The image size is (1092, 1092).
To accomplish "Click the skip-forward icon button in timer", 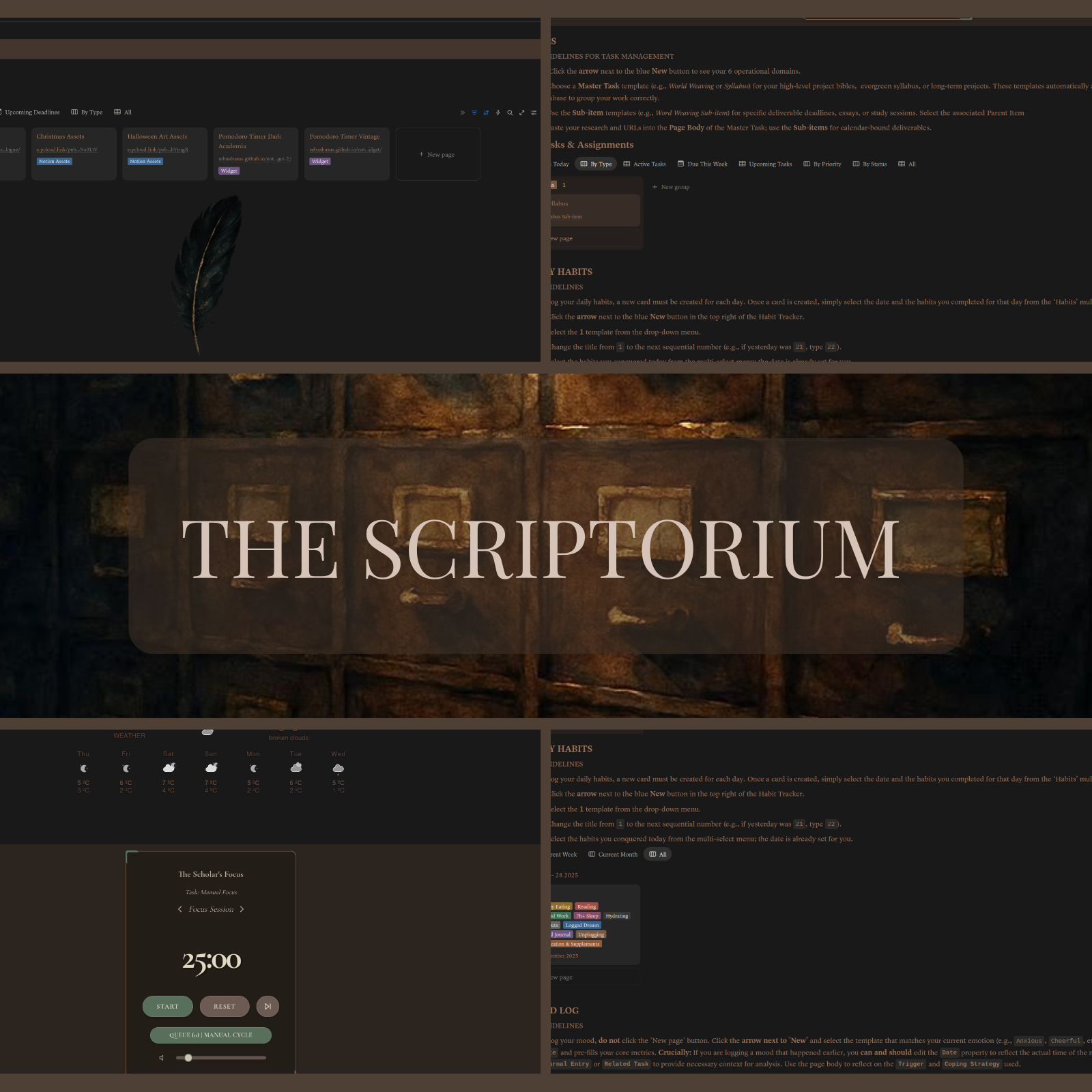I will pyautogui.click(x=268, y=1006).
